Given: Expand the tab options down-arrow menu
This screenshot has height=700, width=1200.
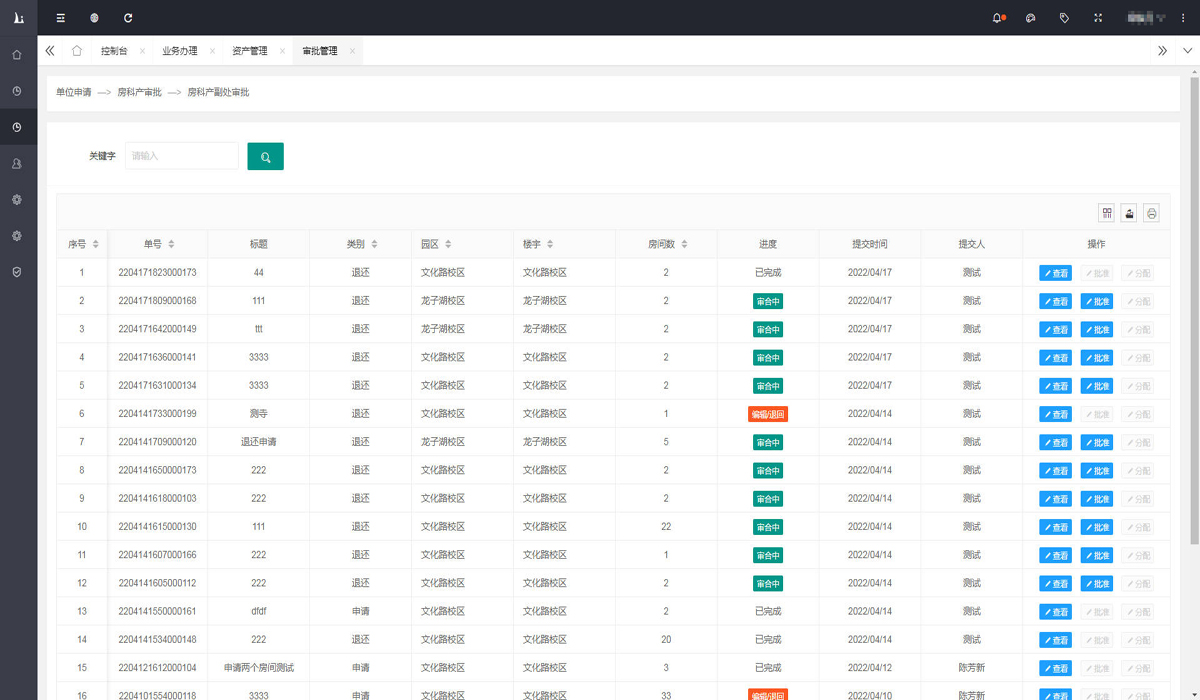Looking at the screenshot, I should [1187, 51].
